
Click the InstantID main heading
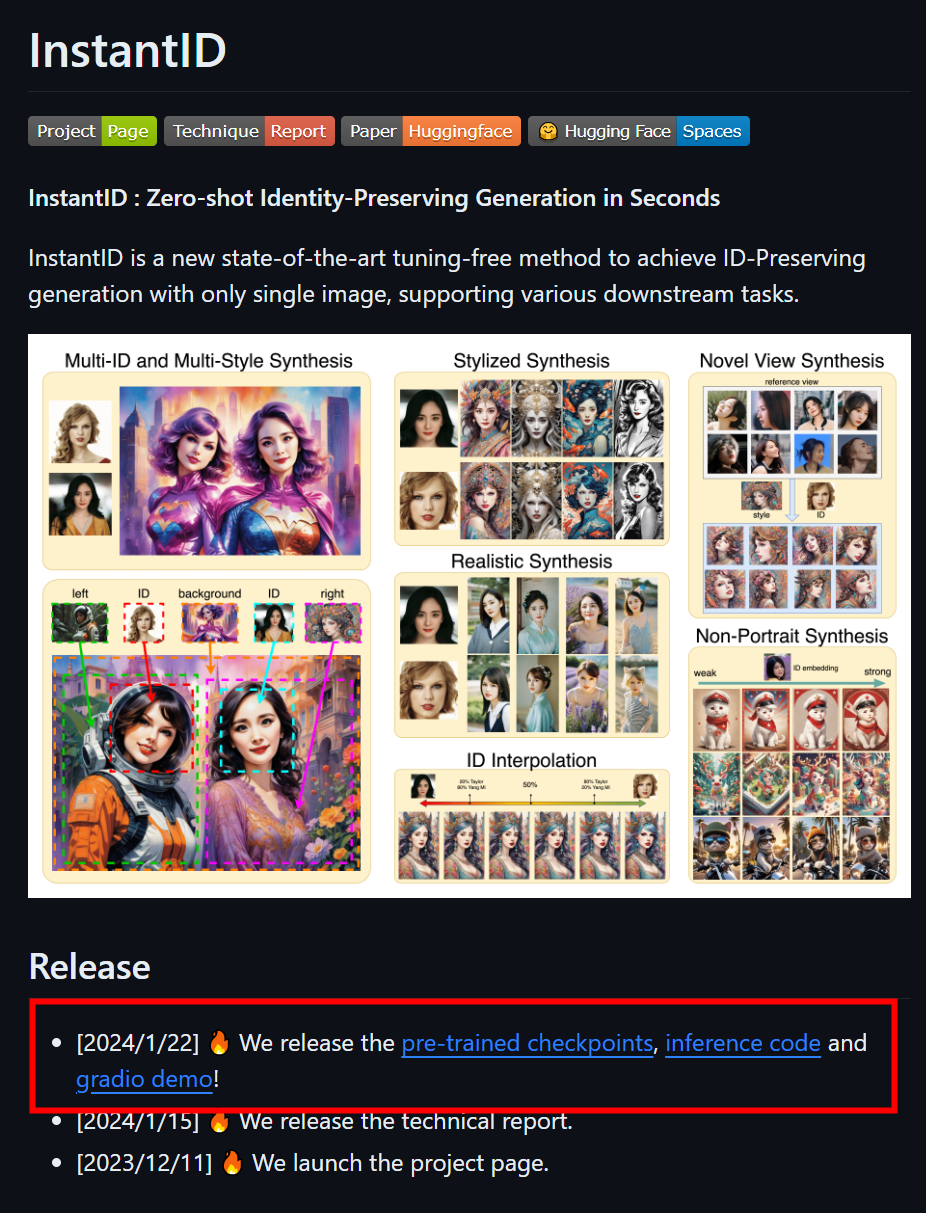tap(128, 50)
